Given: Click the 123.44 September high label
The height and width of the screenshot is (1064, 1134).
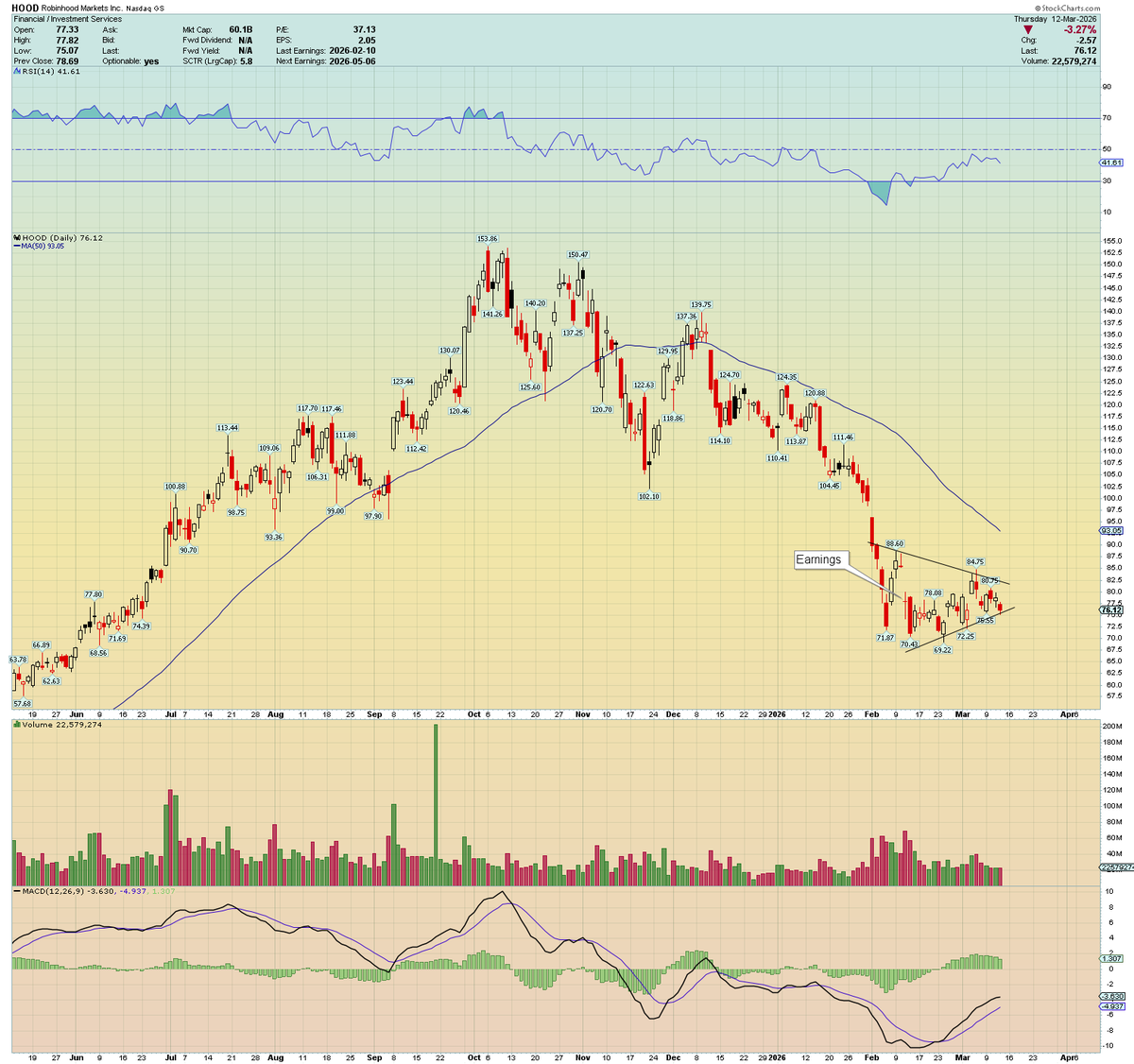Looking at the screenshot, I should 403,382.
